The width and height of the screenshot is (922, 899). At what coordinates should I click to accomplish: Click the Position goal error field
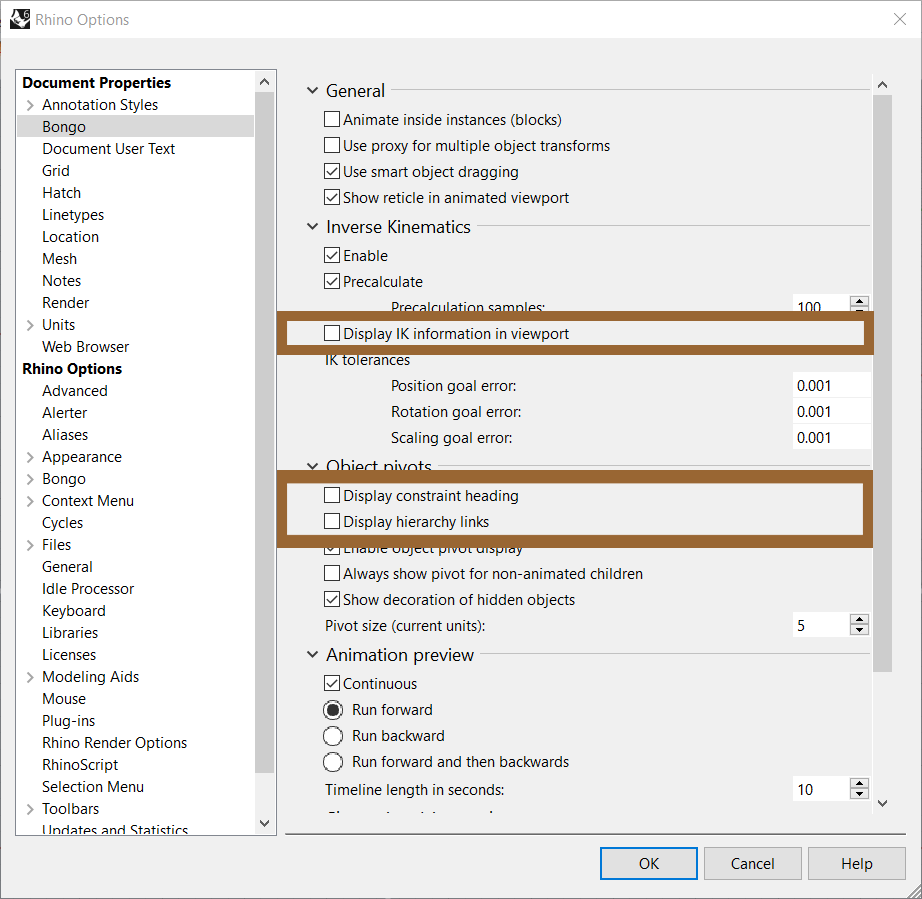pos(831,386)
